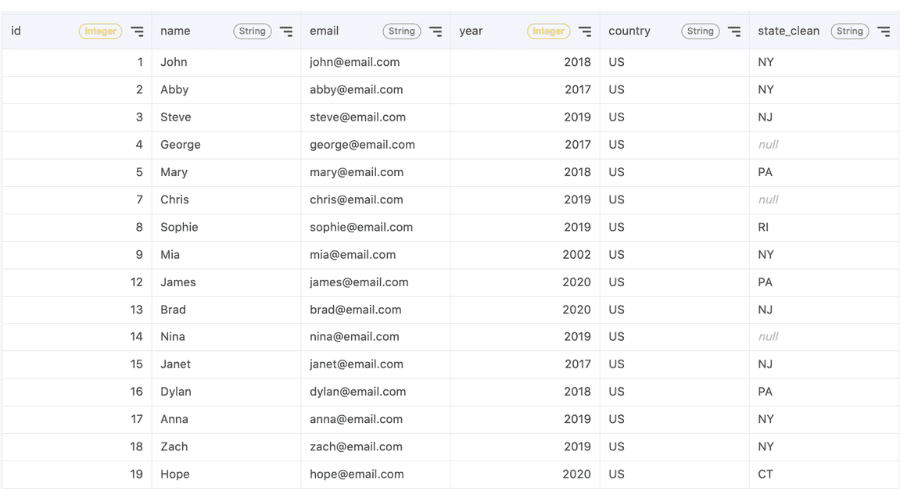Select the name column header label
Image resolution: width=900 pixels, height=500 pixels.
point(175,31)
